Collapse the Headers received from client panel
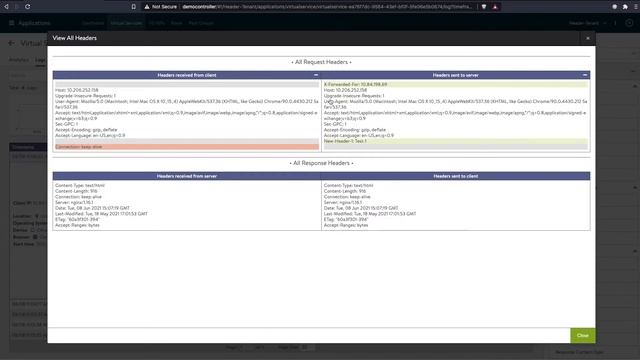640x360 pixels. pos(316,75)
